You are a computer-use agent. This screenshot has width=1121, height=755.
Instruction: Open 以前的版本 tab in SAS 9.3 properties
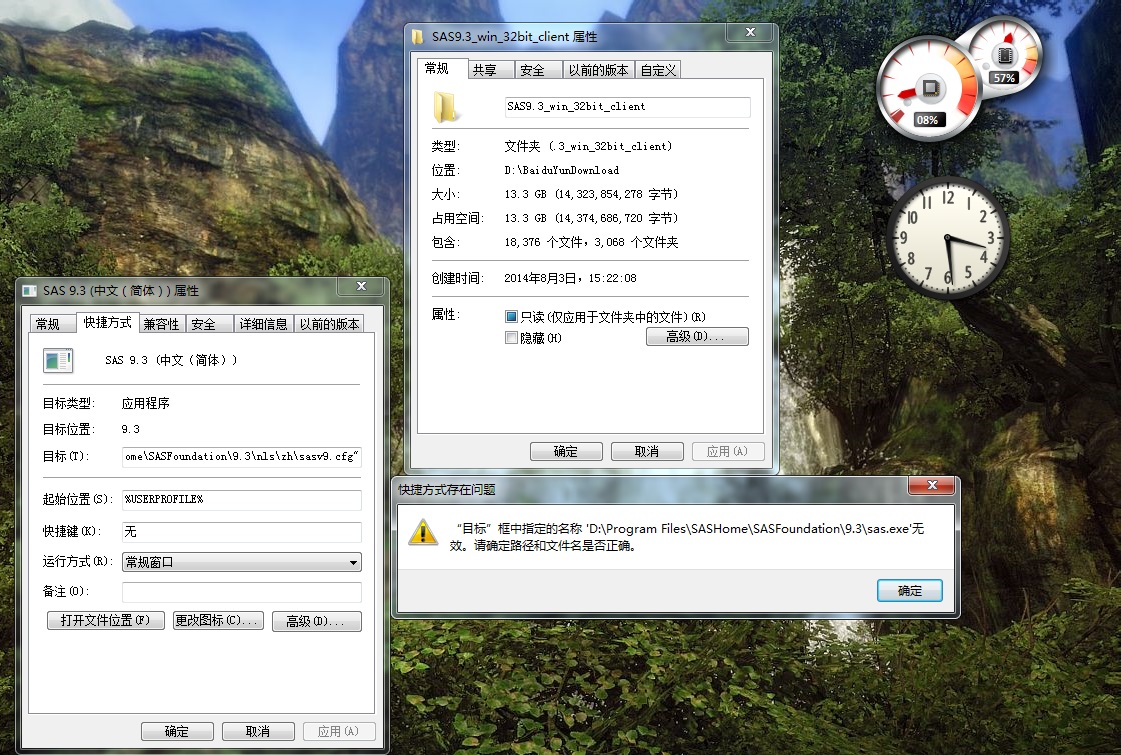(330, 324)
